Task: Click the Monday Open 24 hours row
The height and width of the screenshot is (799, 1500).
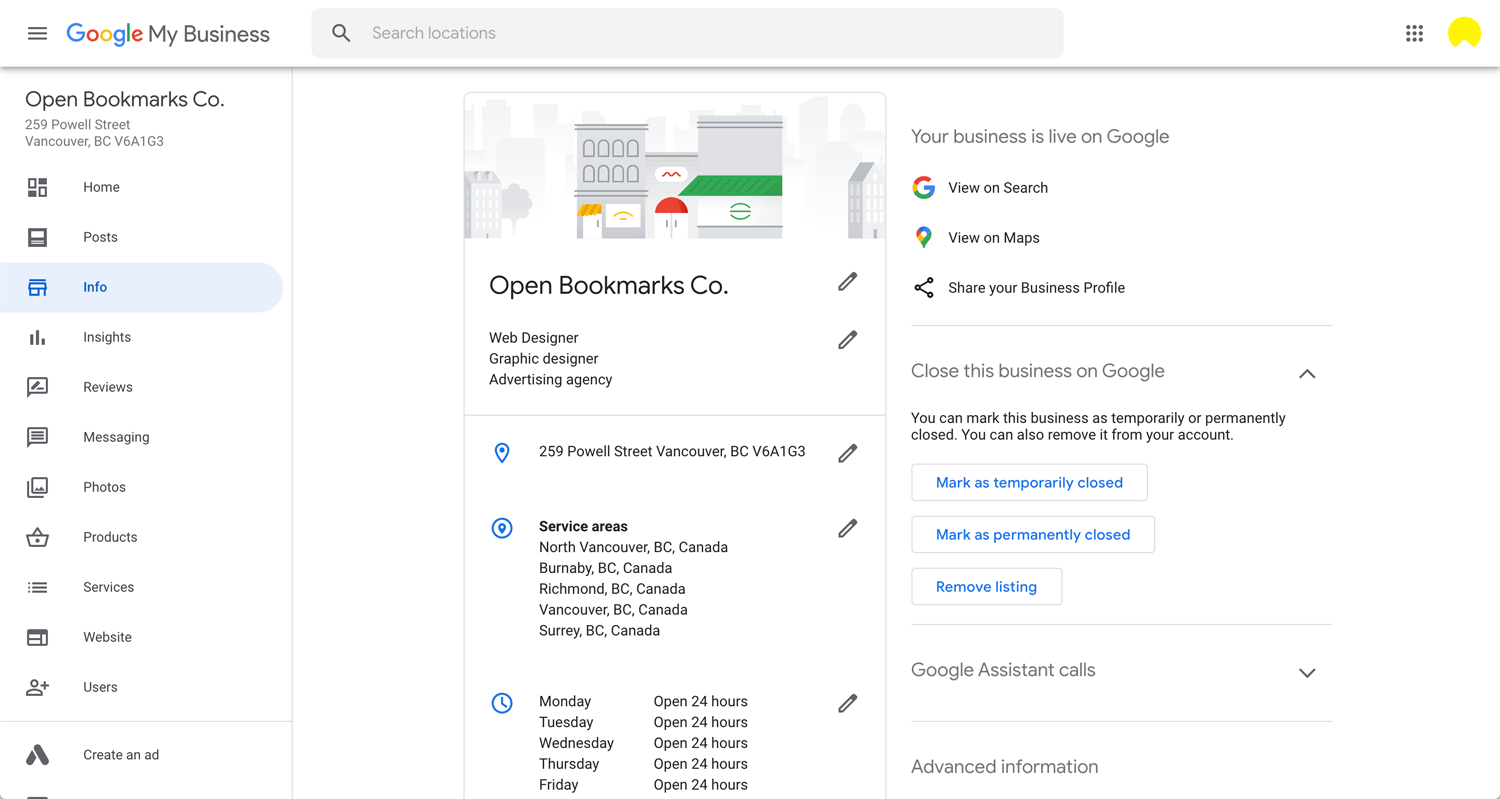Action: click(x=643, y=701)
